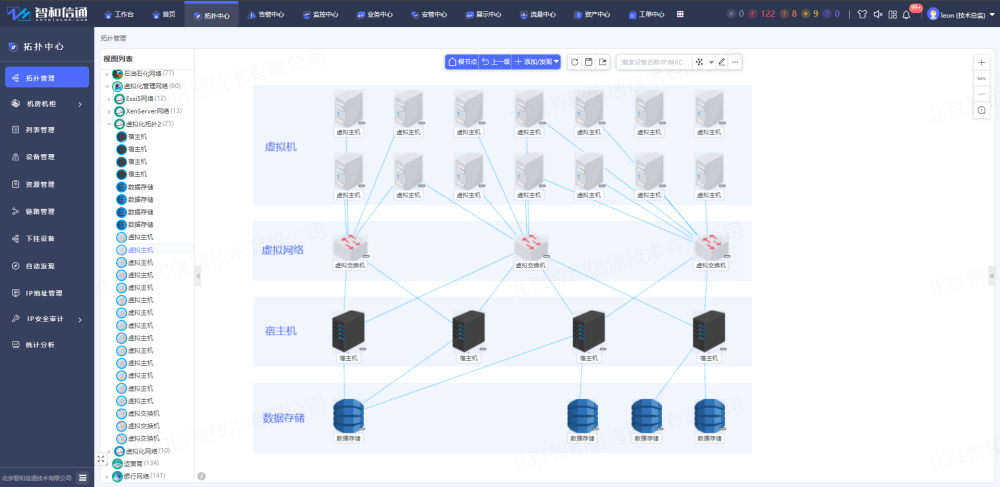Screen dimensions: 1000x487
Task: Open the all-modules grid icon
Action: [x=680, y=14]
